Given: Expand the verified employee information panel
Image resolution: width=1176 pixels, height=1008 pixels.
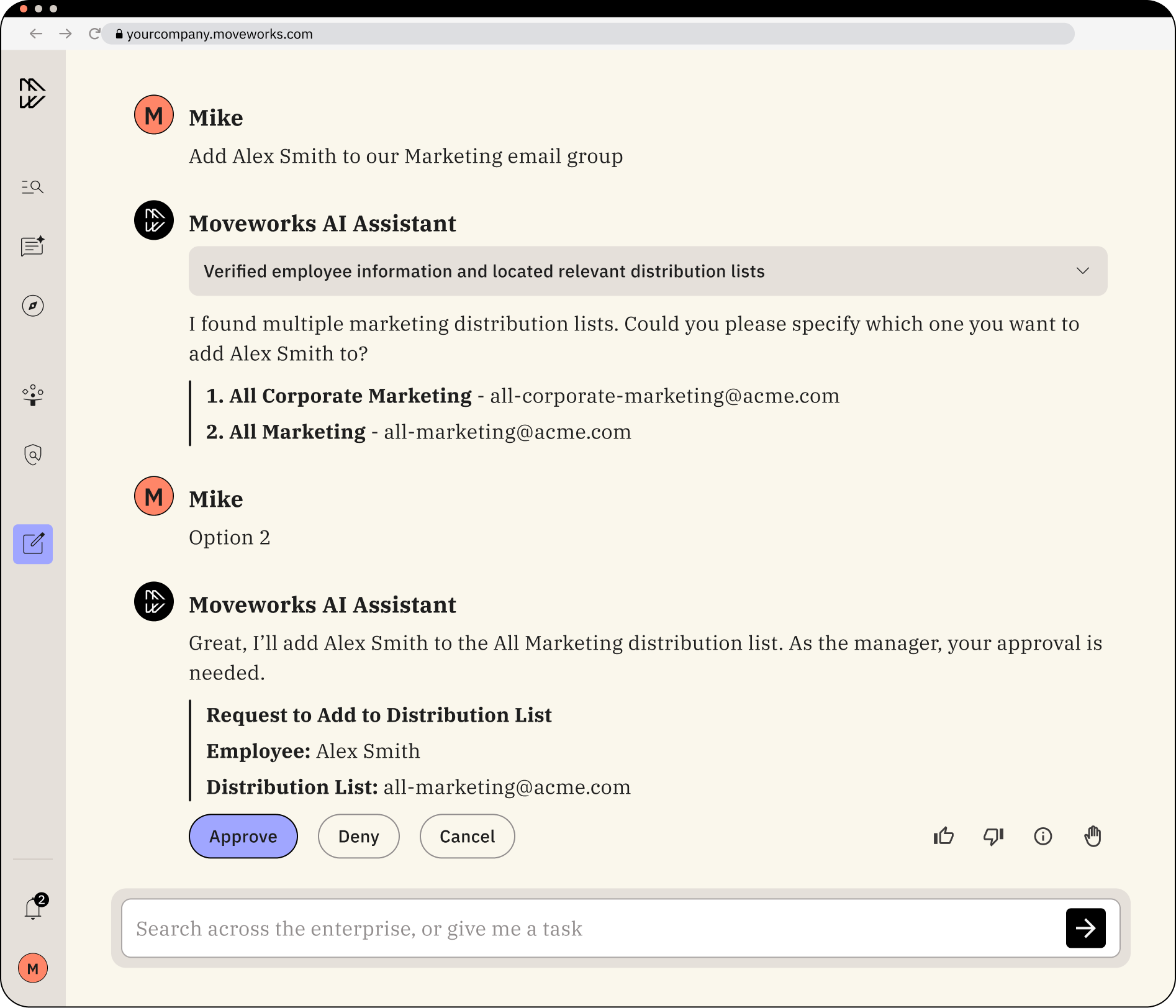Looking at the screenshot, I should click(1082, 271).
